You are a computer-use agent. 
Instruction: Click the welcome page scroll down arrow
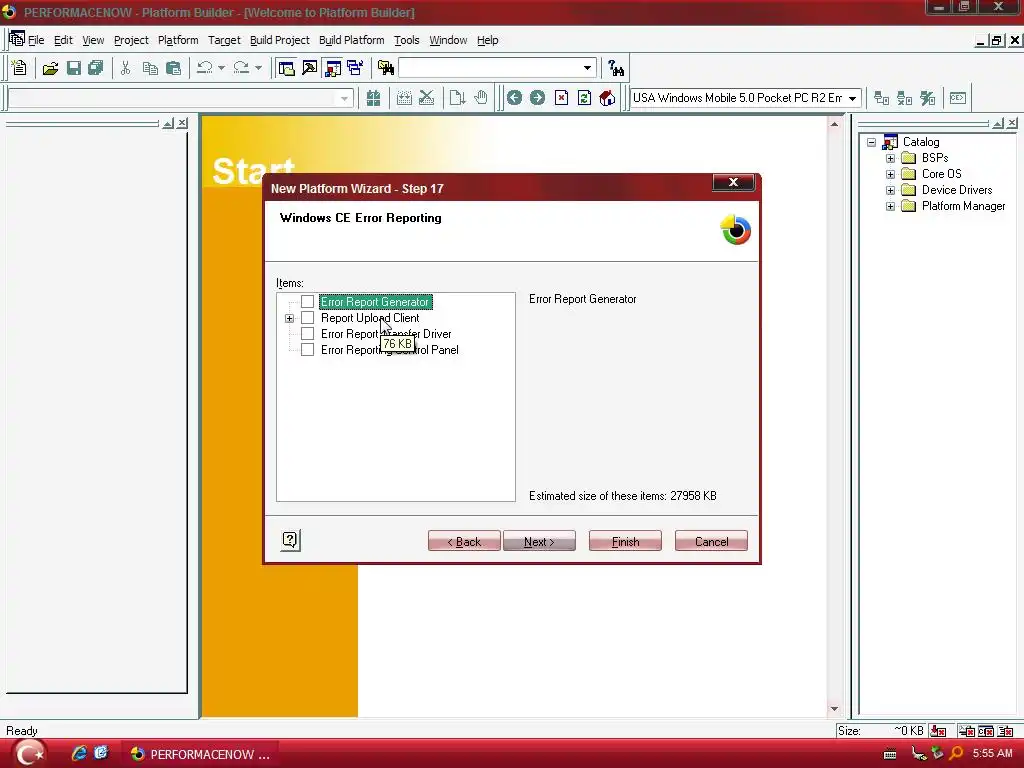835,709
